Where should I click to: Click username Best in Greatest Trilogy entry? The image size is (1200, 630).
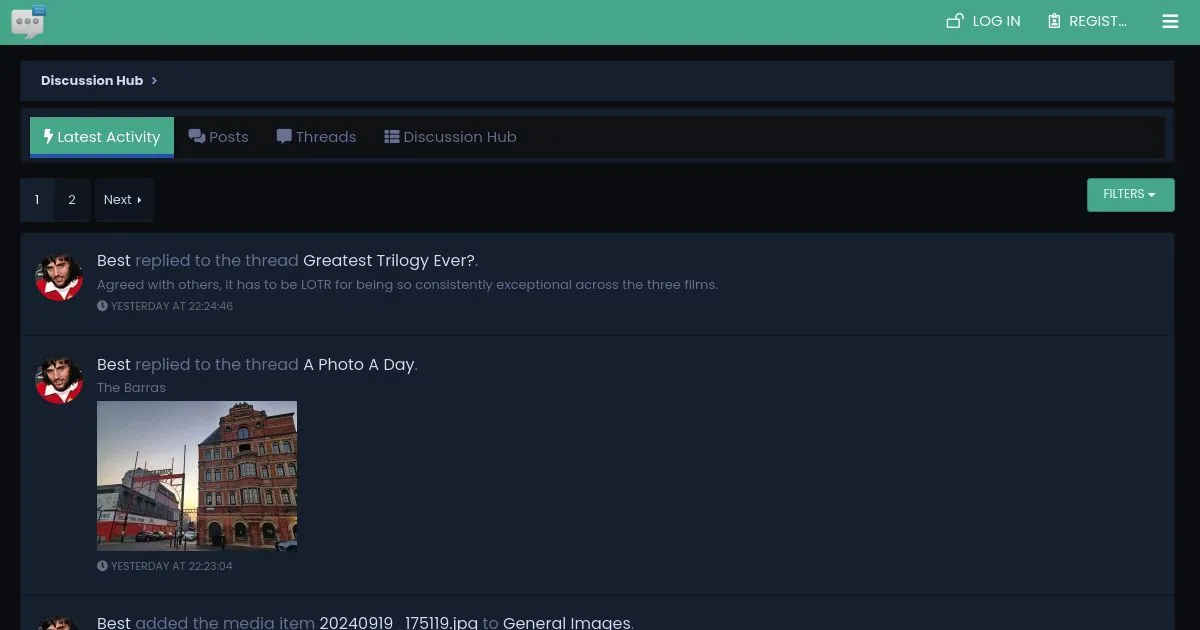114,260
